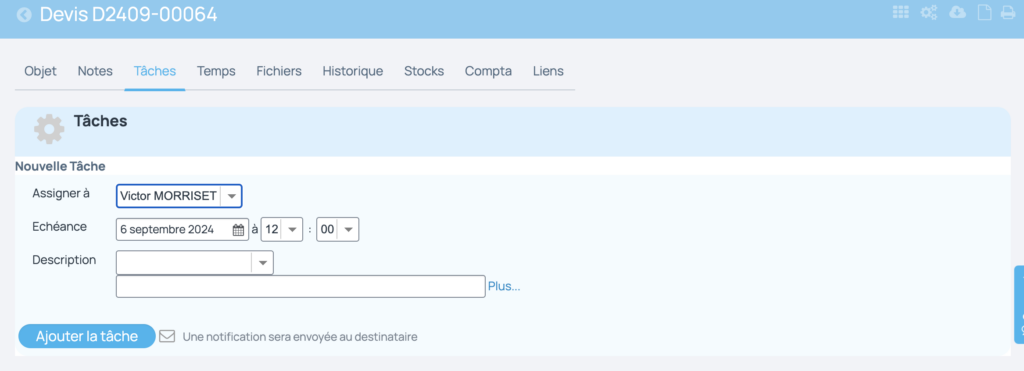Image resolution: width=1024 pixels, height=371 pixels.
Task: Click the Plus... link
Action: click(504, 287)
